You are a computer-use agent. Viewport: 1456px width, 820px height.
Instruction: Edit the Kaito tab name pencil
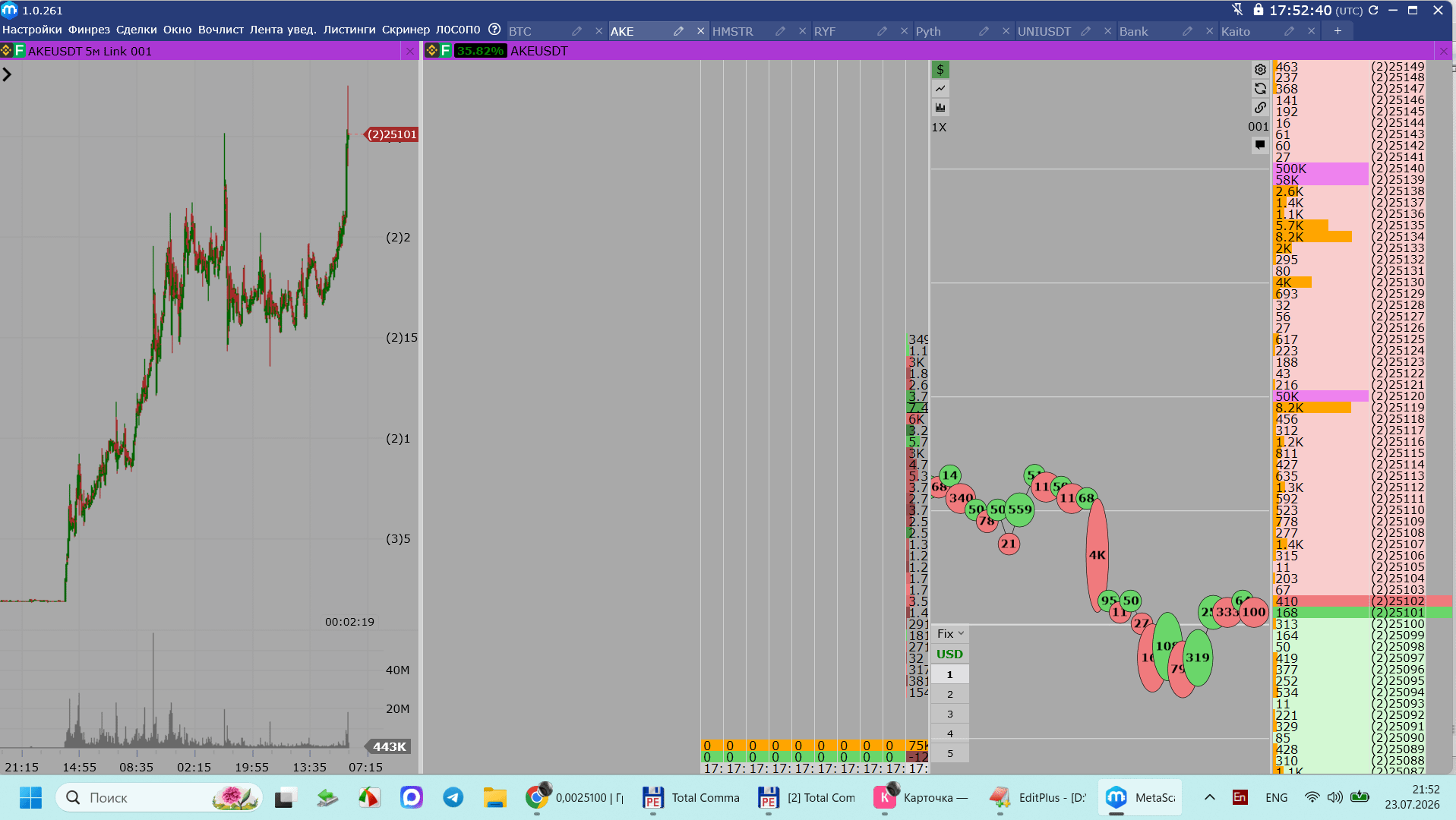click(1289, 31)
